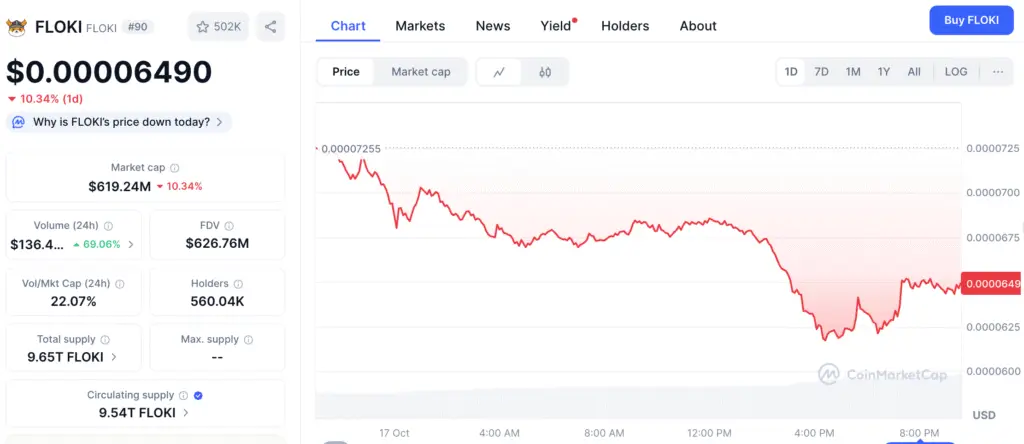Screen dimensions: 1024x444
Task: Expand Volume (24h) details chevron
Action: tap(131, 244)
